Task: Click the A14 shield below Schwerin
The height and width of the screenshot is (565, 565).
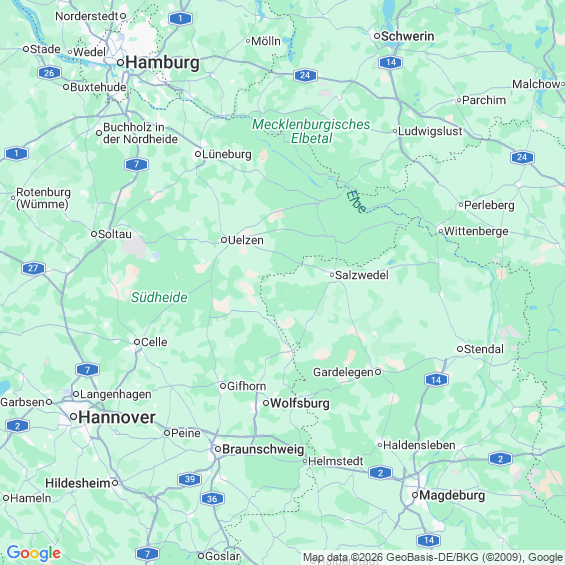Action: pyautogui.click(x=391, y=62)
